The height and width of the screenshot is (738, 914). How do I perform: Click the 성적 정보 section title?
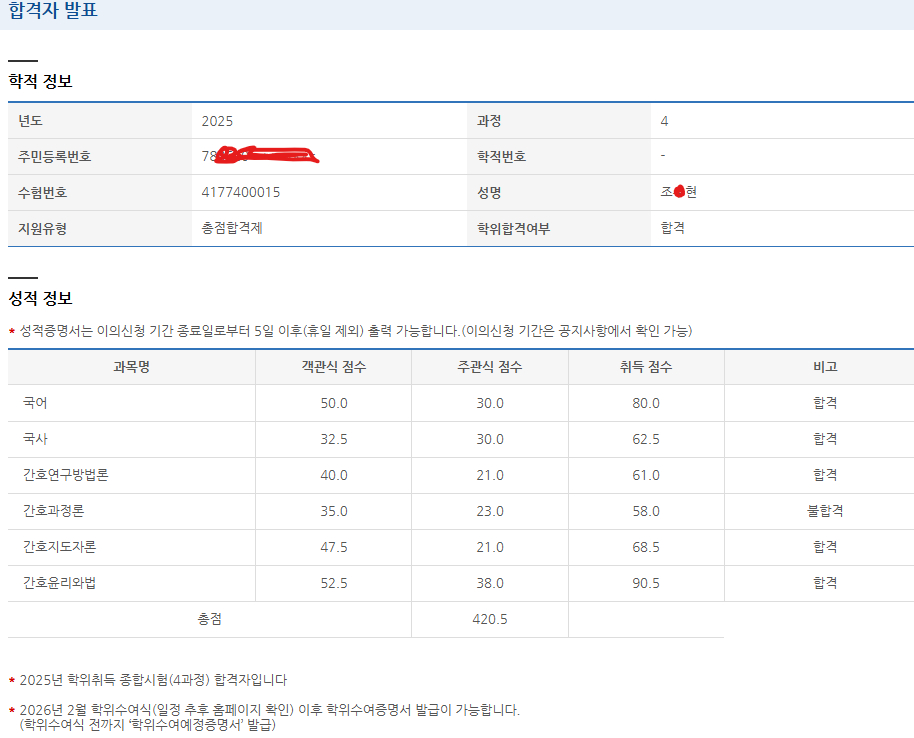tap(40, 298)
